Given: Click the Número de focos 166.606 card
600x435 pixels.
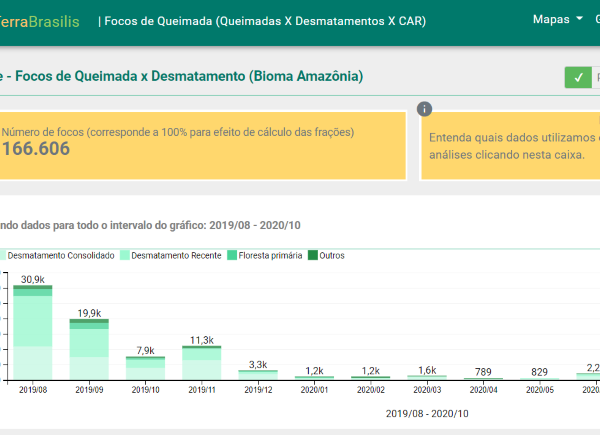Looking at the screenshot, I should pyautogui.click(x=200, y=145).
